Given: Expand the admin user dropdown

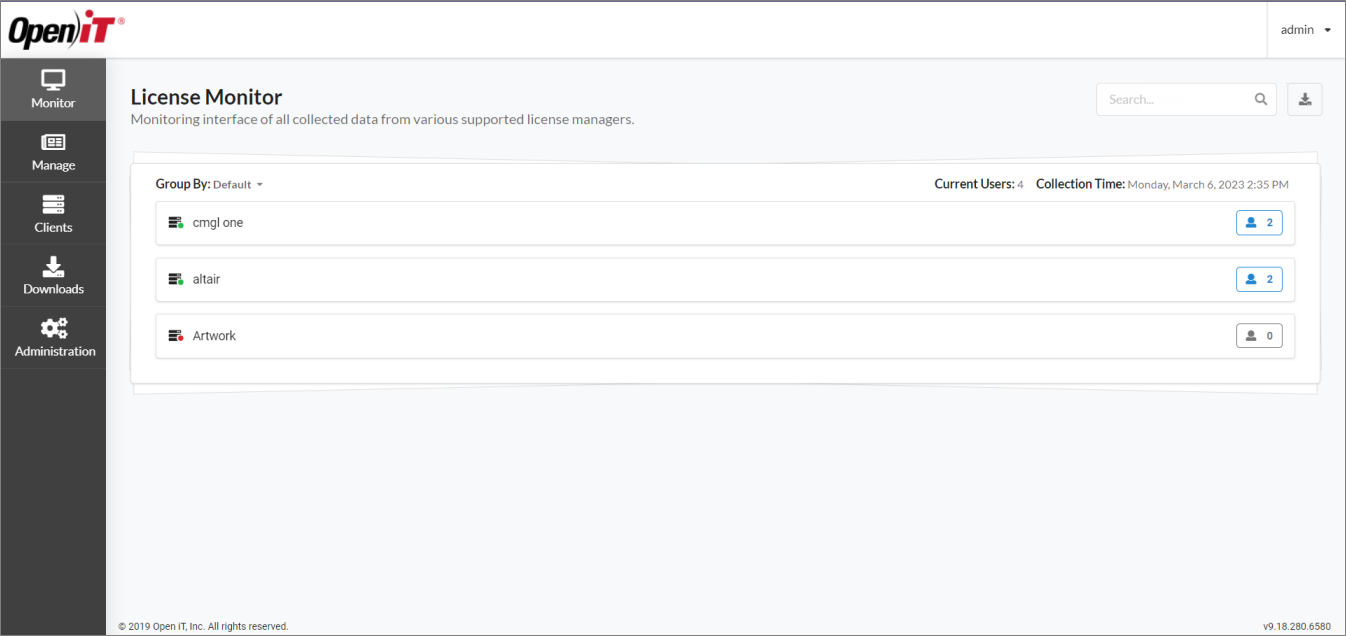Looking at the screenshot, I should (1305, 30).
